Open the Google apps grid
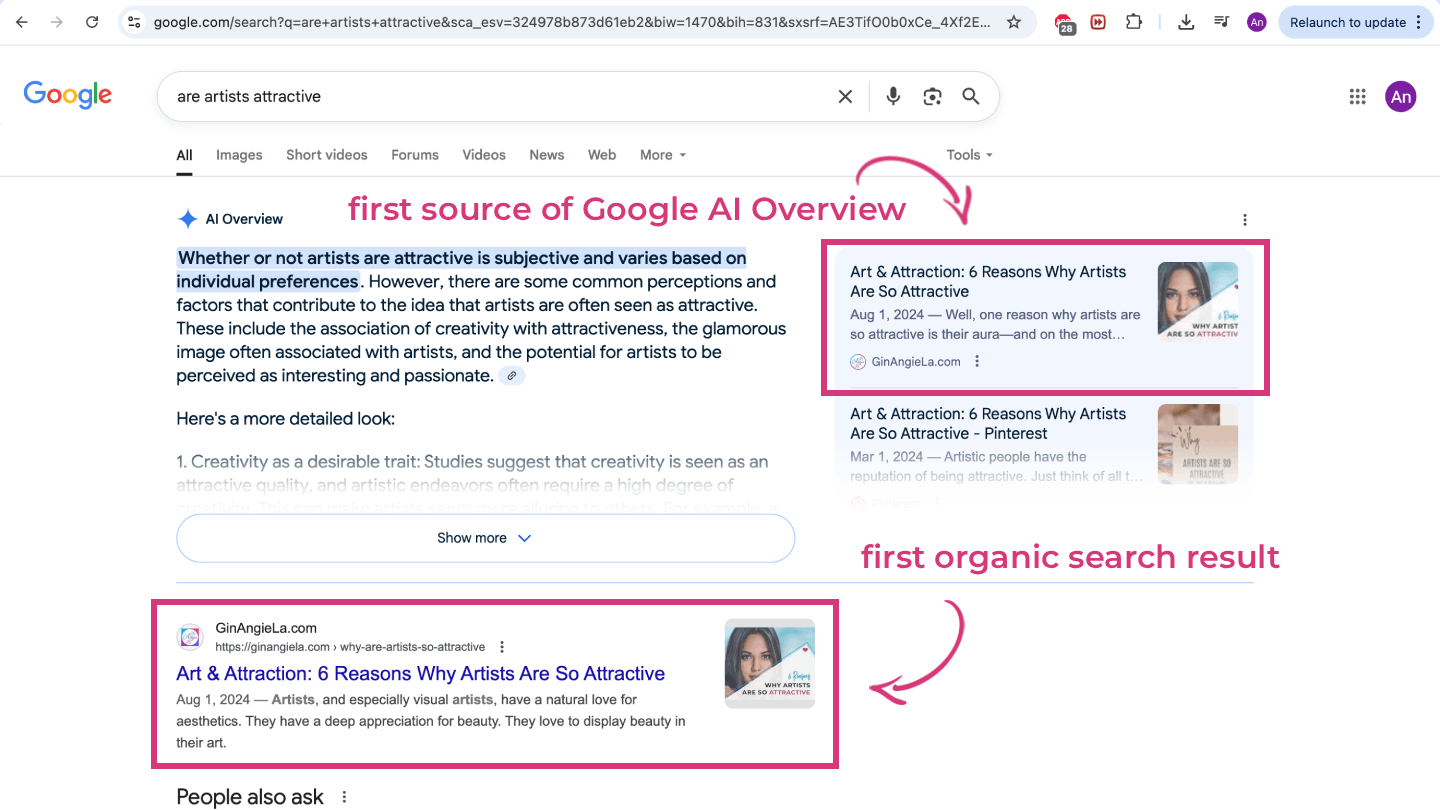The height and width of the screenshot is (810, 1440). click(1357, 96)
